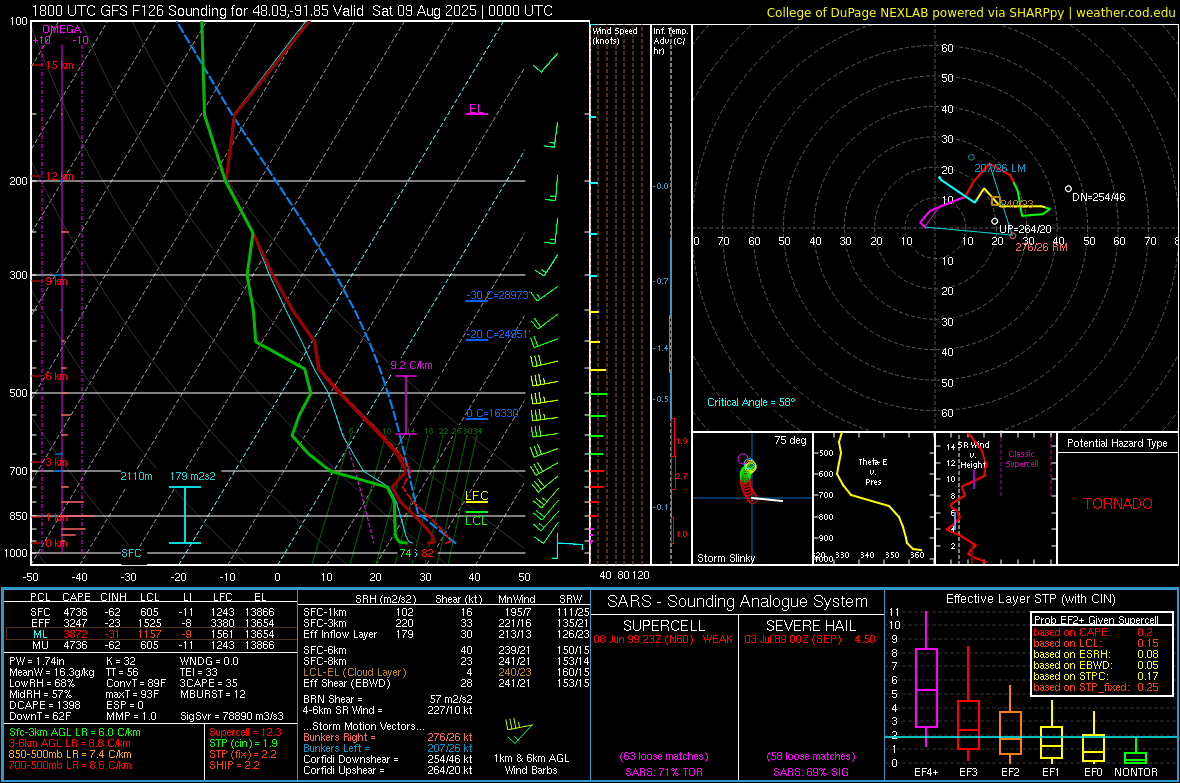Click the purple "Classic Supercell" label
This screenshot has height=783, width=1180.
pyautogui.click(x=1021, y=459)
